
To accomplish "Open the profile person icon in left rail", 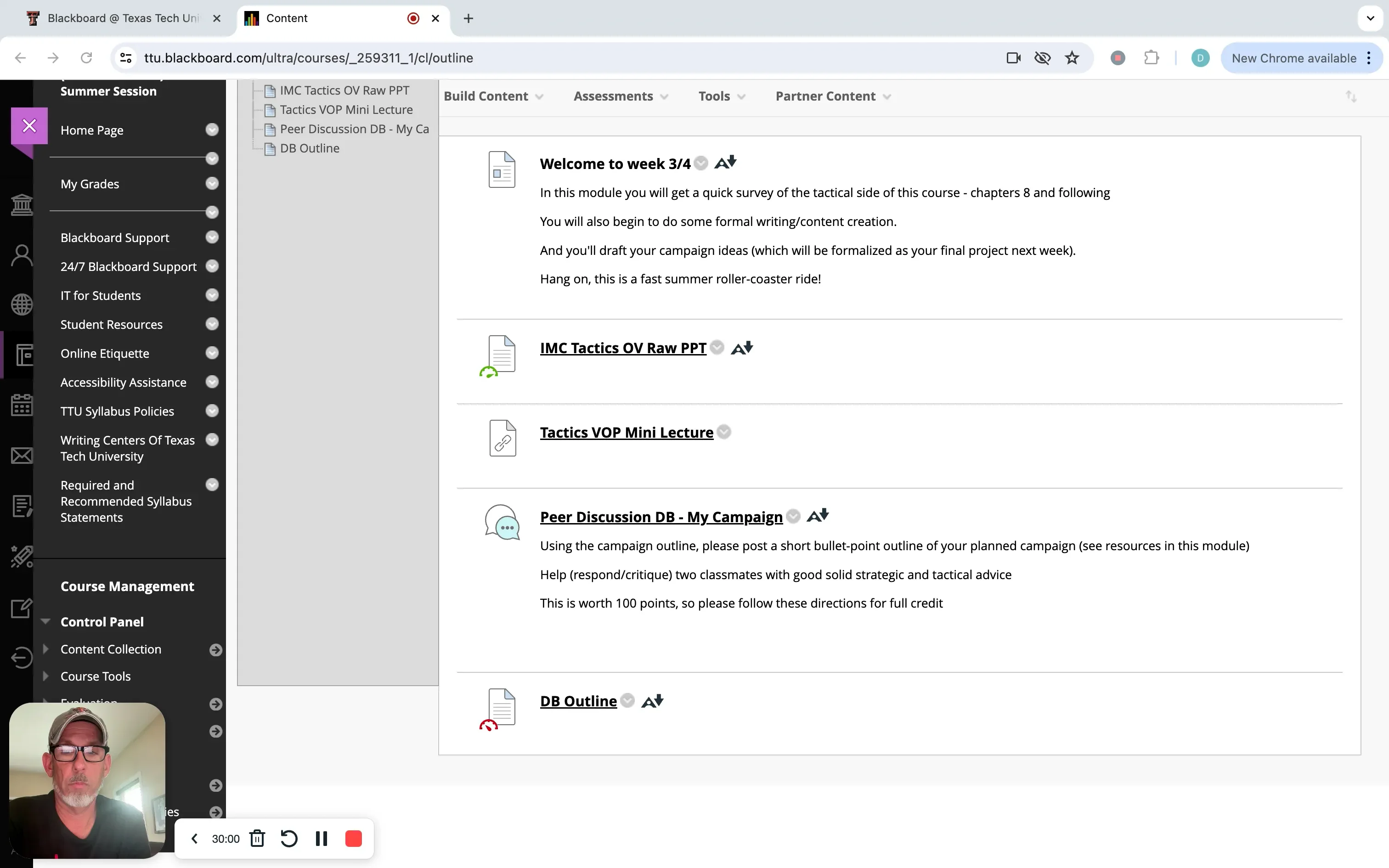I will [22, 255].
